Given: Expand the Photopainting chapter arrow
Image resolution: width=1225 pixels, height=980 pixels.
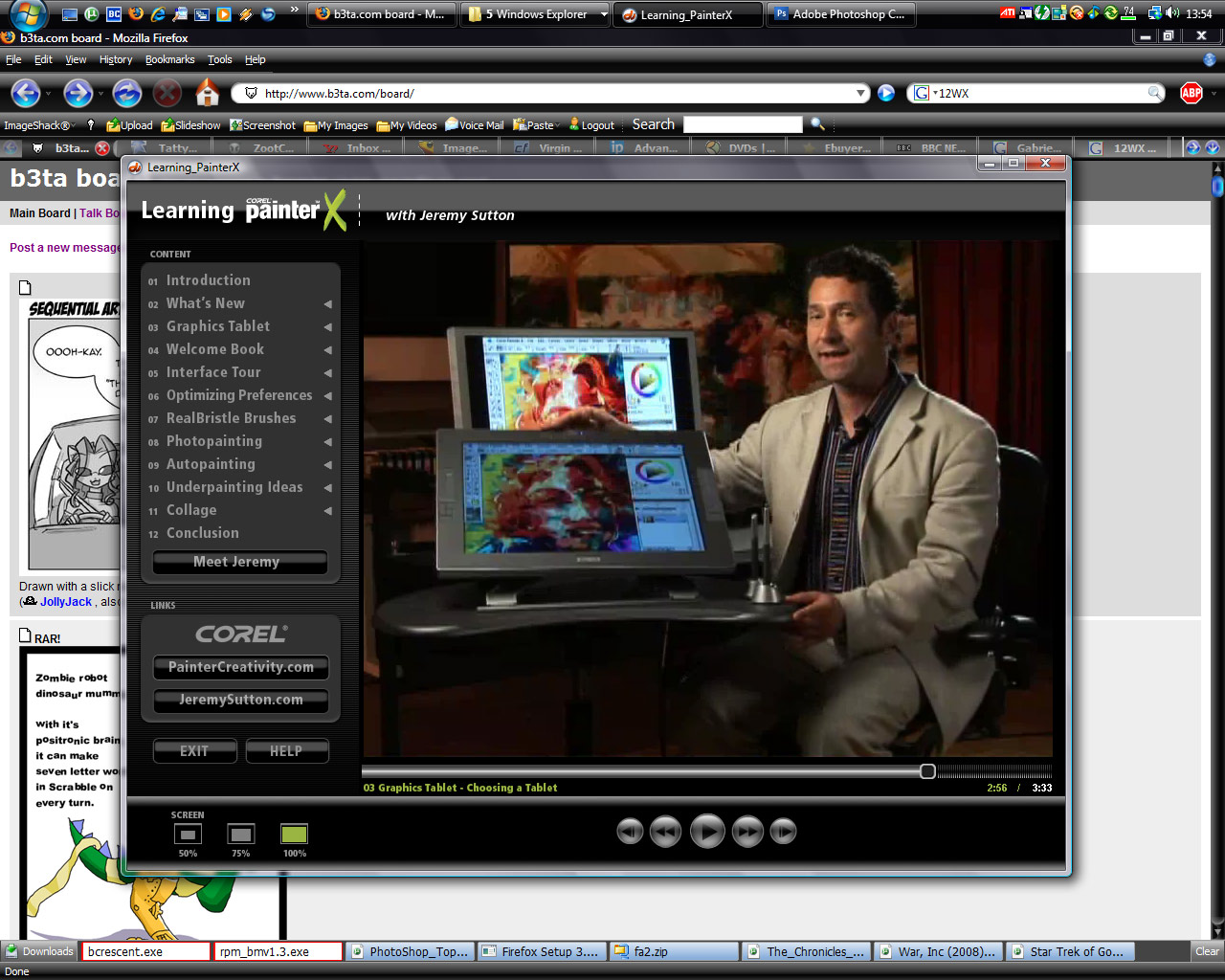Looking at the screenshot, I should click(328, 442).
